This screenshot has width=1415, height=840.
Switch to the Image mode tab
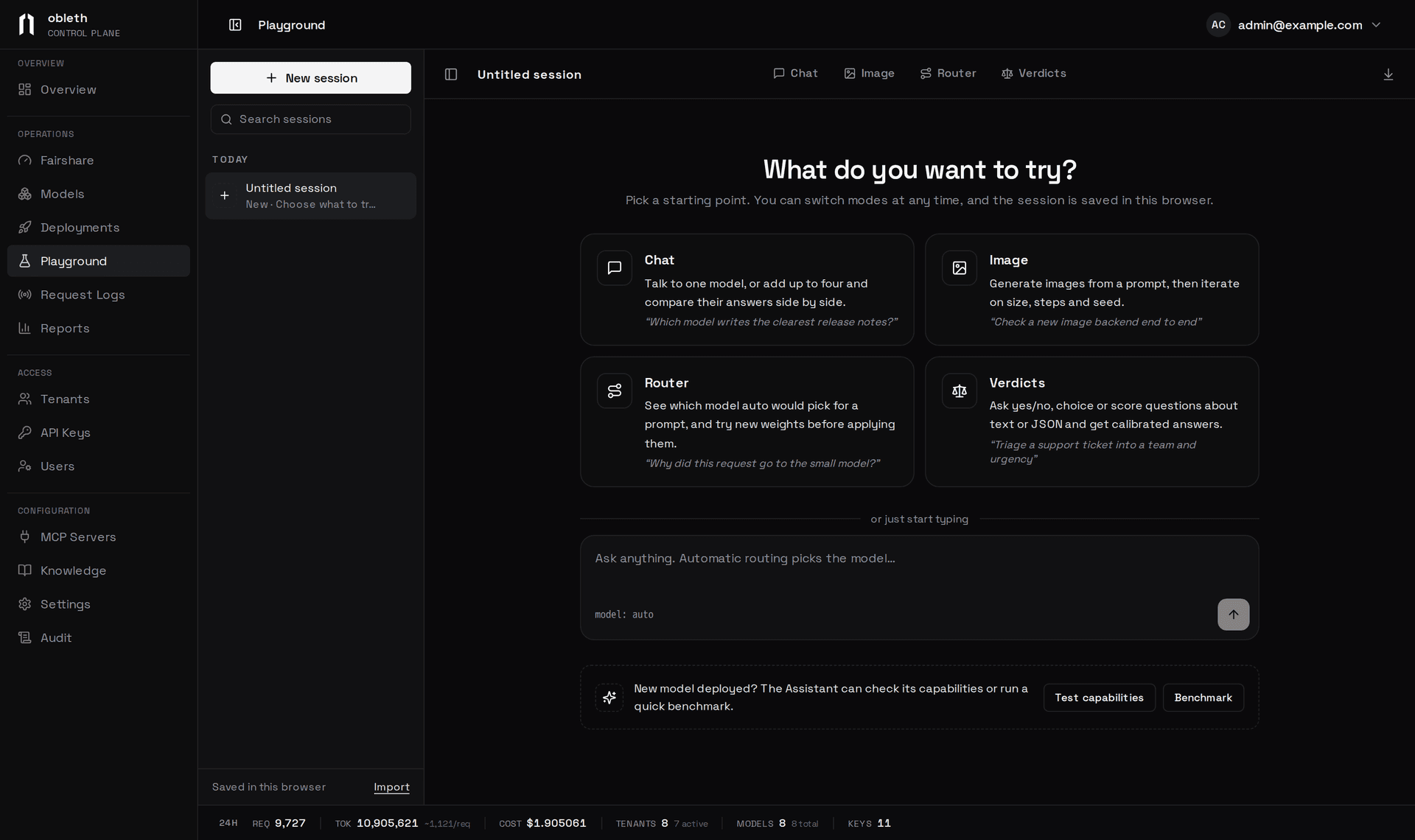pyautogui.click(x=869, y=74)
